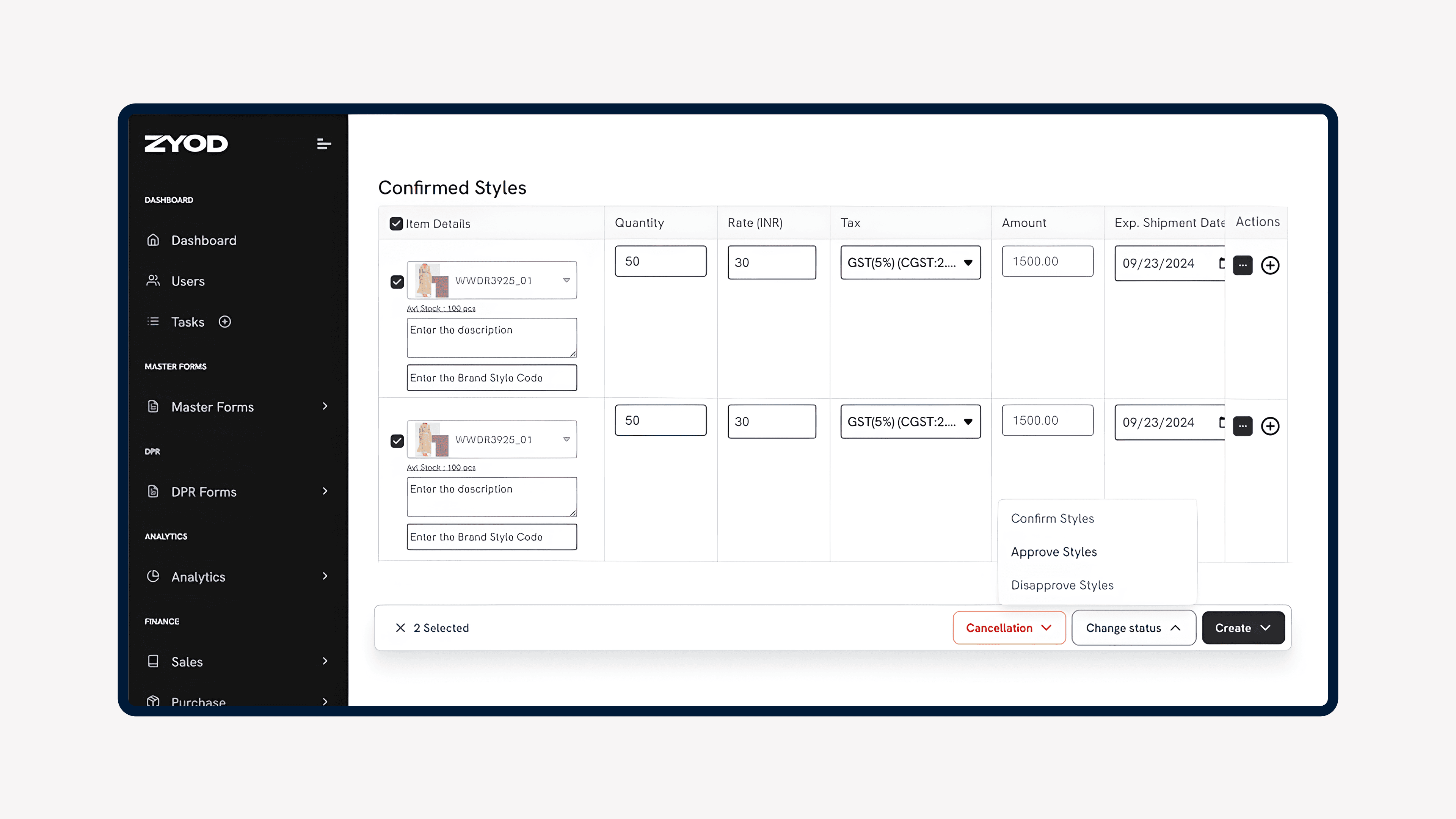The height and width of the screenshot is (819, 1456).
Task: Click the plus icon beside Tasks
Action: point(225,322)
